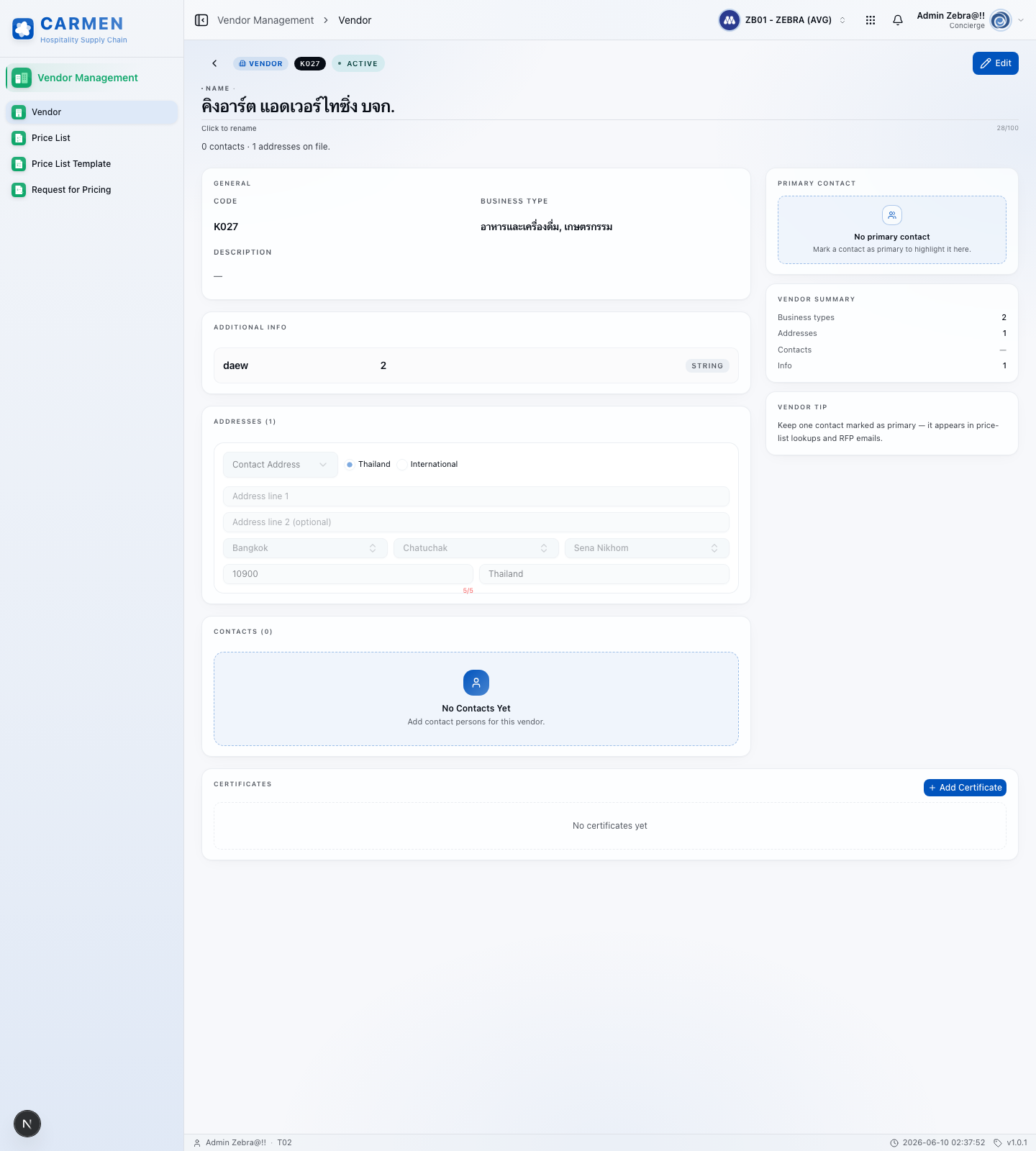Open Price List Template in the sidebar
The width and height of the screenshot is (1036, 1151).
(x=92, y=164)
